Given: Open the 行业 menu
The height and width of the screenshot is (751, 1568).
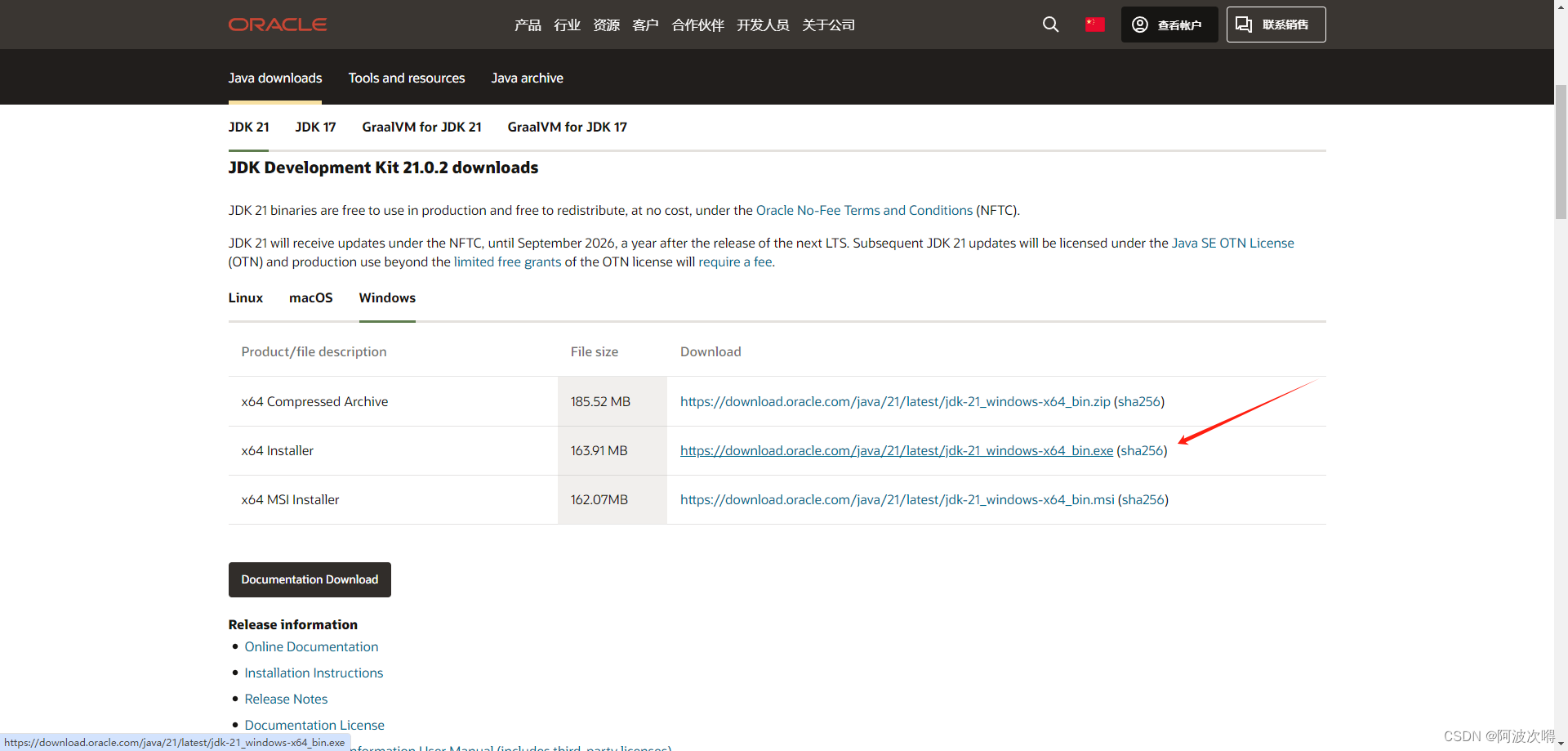Looking at the screenshot, I should point(567,25).
